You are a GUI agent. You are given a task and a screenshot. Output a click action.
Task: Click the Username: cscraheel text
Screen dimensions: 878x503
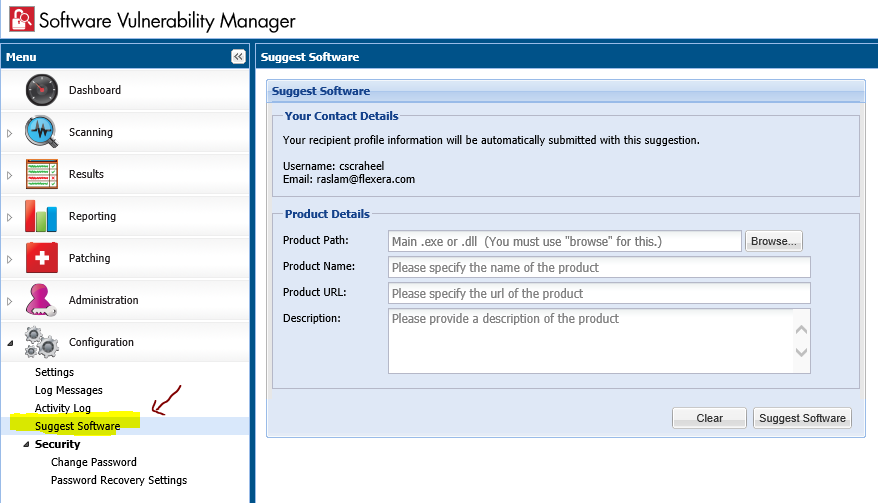(333, 166)
